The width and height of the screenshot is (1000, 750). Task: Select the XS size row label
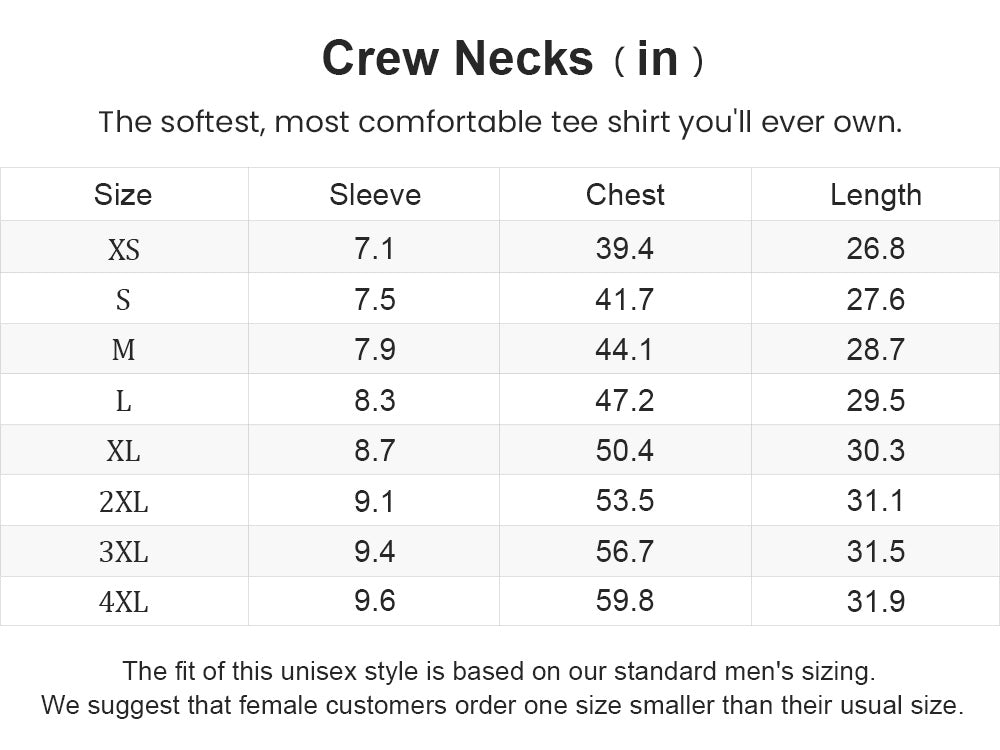[x=124, y=249]
